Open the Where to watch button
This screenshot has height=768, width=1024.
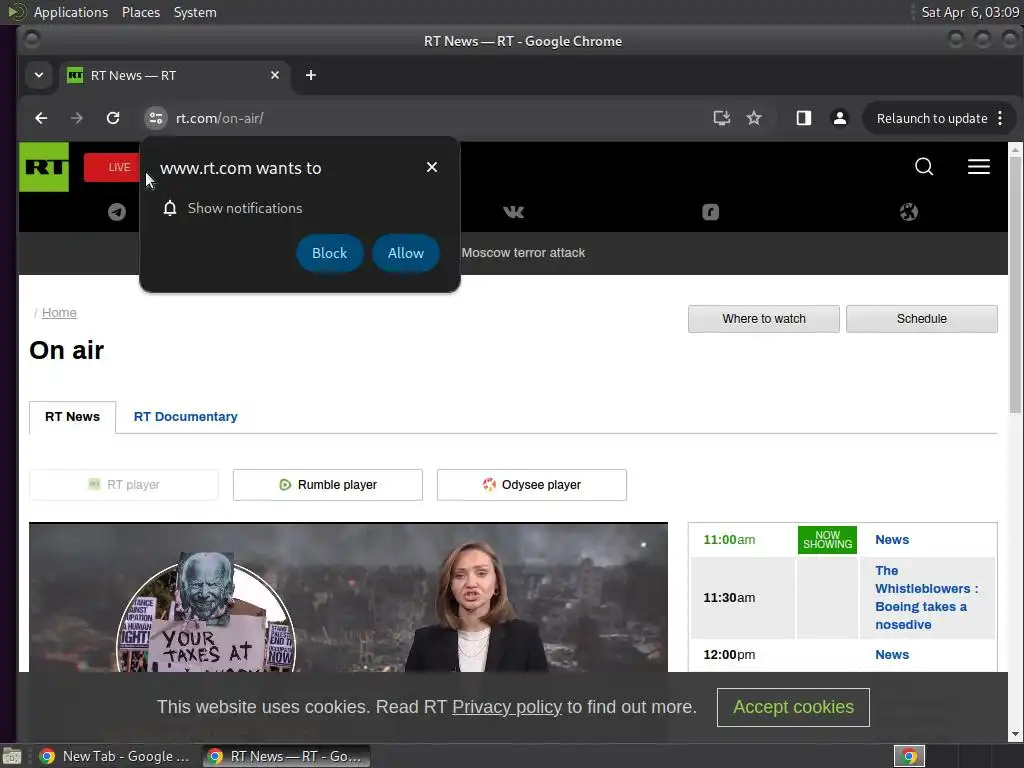[763, 319]
